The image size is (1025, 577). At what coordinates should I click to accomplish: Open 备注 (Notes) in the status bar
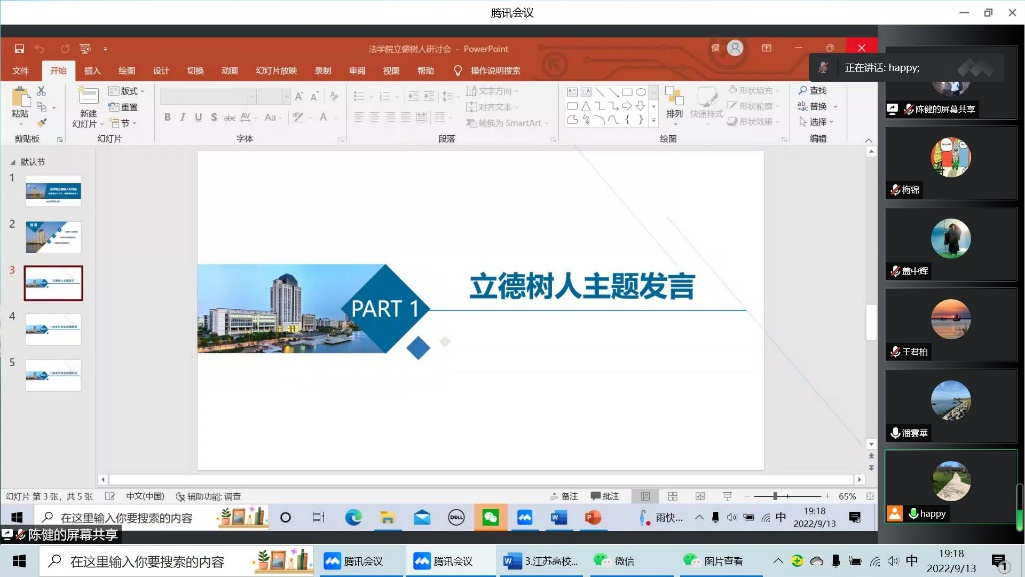564,496
